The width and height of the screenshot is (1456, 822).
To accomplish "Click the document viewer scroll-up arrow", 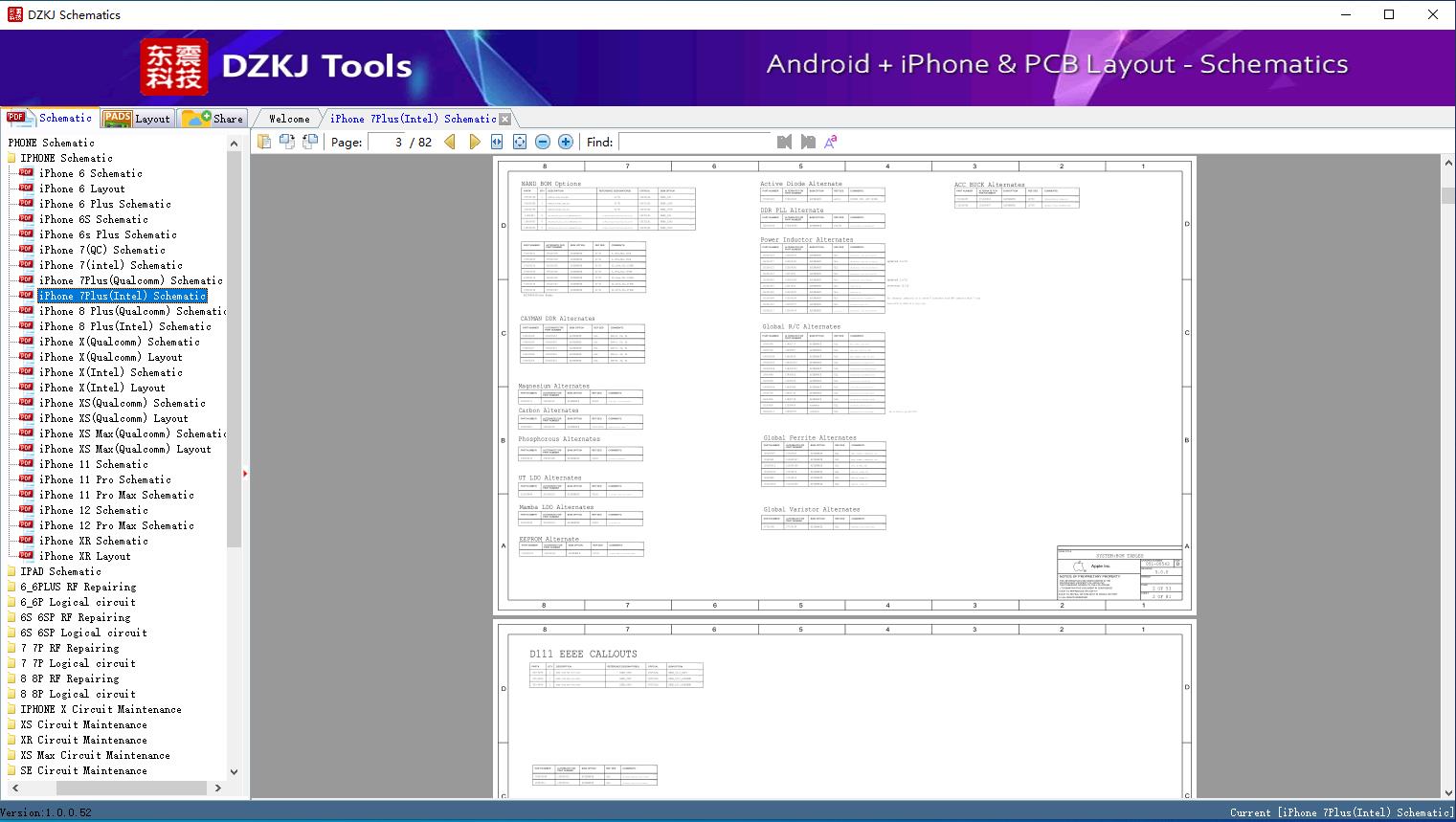I will tap(1447, 165).
